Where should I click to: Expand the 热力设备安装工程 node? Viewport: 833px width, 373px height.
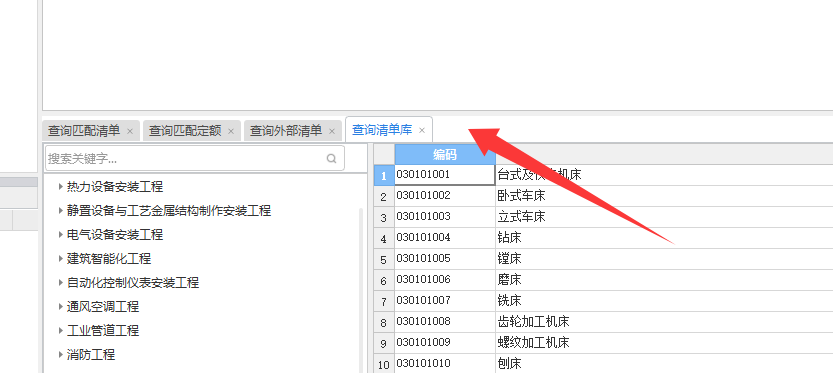[x=61, y=186]
